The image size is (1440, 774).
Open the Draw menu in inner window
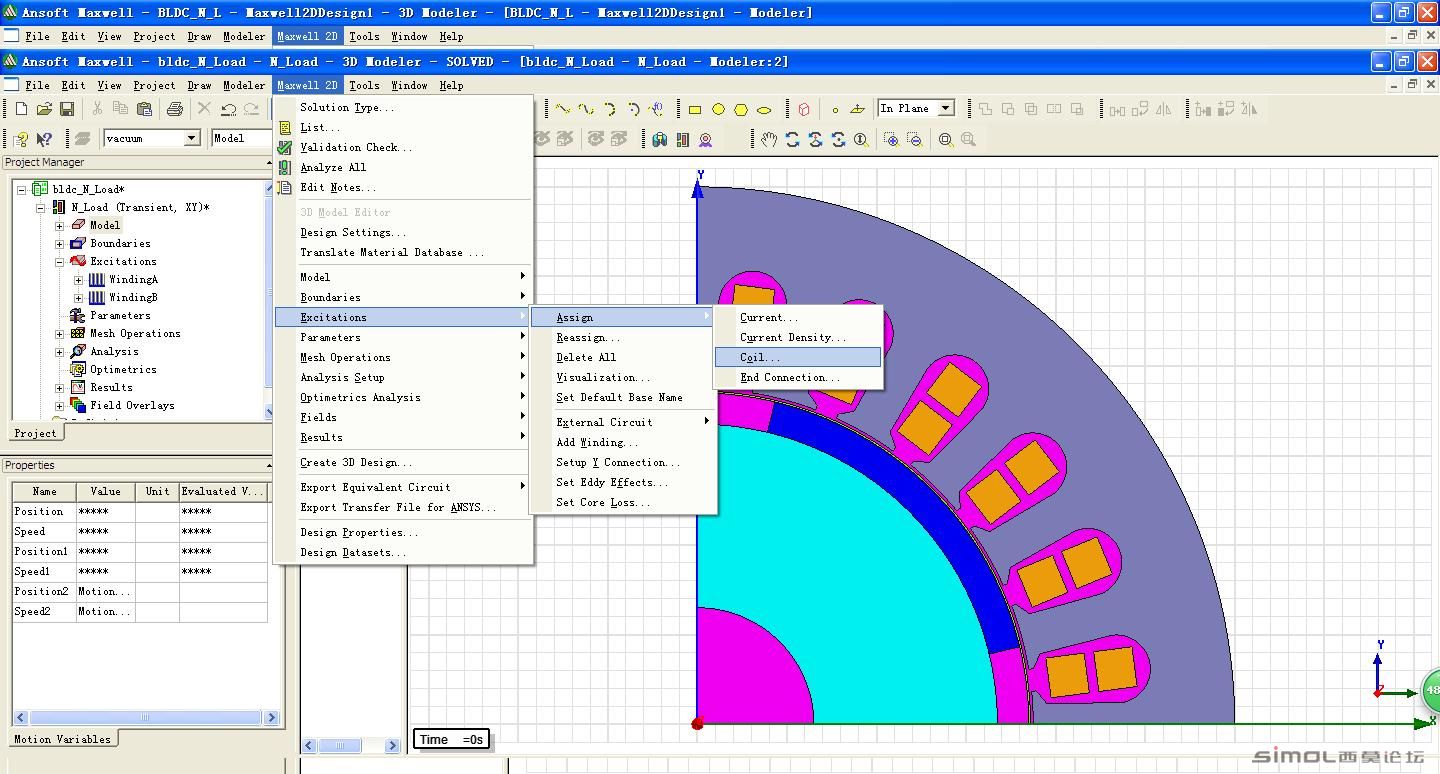(200, 85)
